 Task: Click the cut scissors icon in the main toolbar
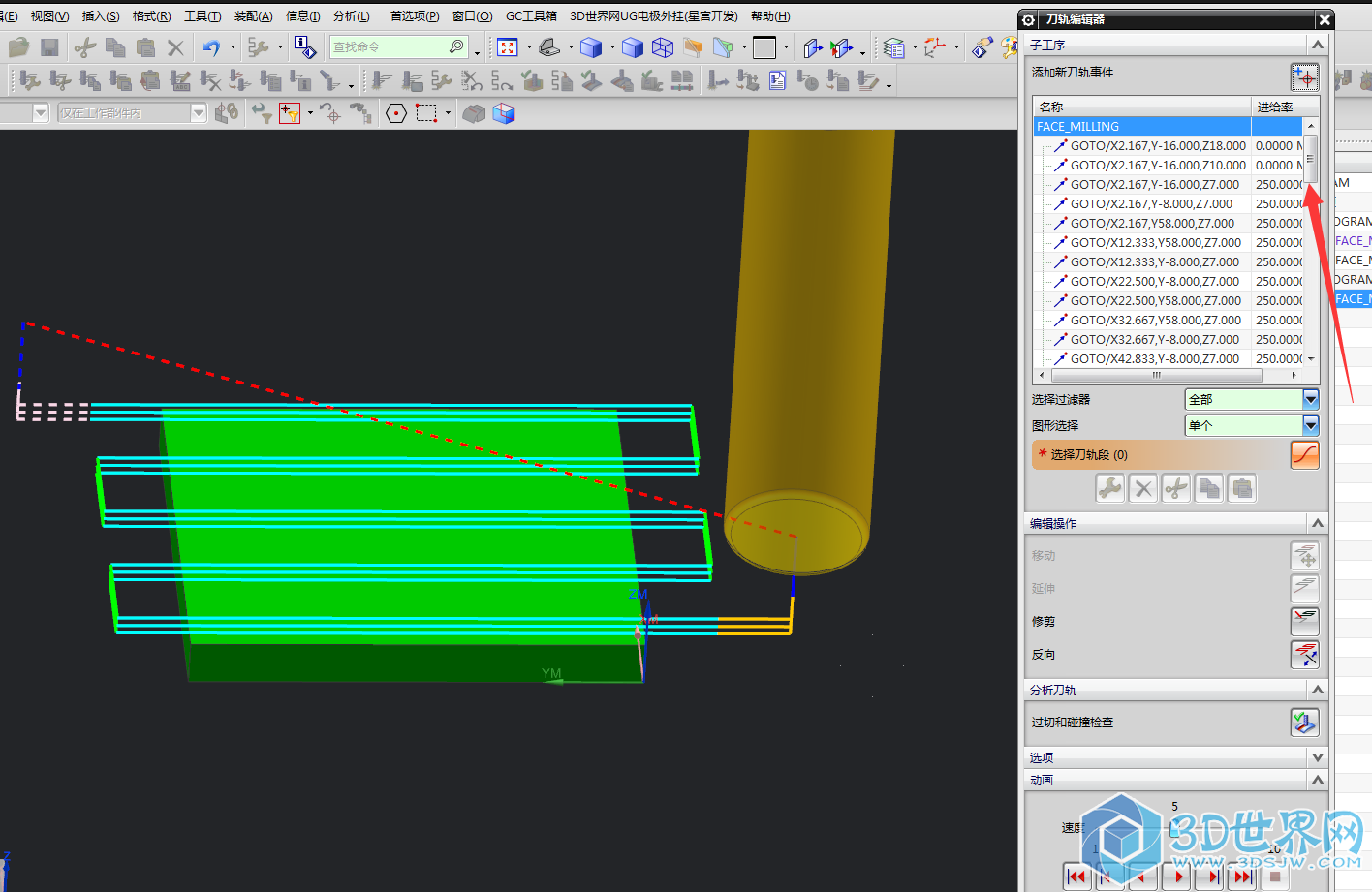click(x=85, y=46)
